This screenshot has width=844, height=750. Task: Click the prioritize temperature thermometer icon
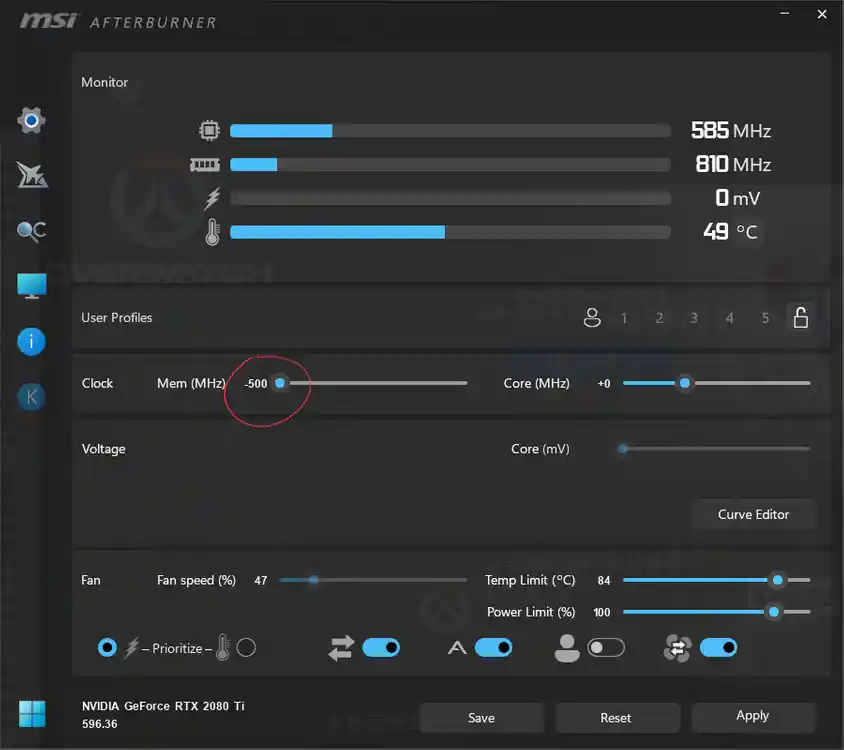(223, 647)
